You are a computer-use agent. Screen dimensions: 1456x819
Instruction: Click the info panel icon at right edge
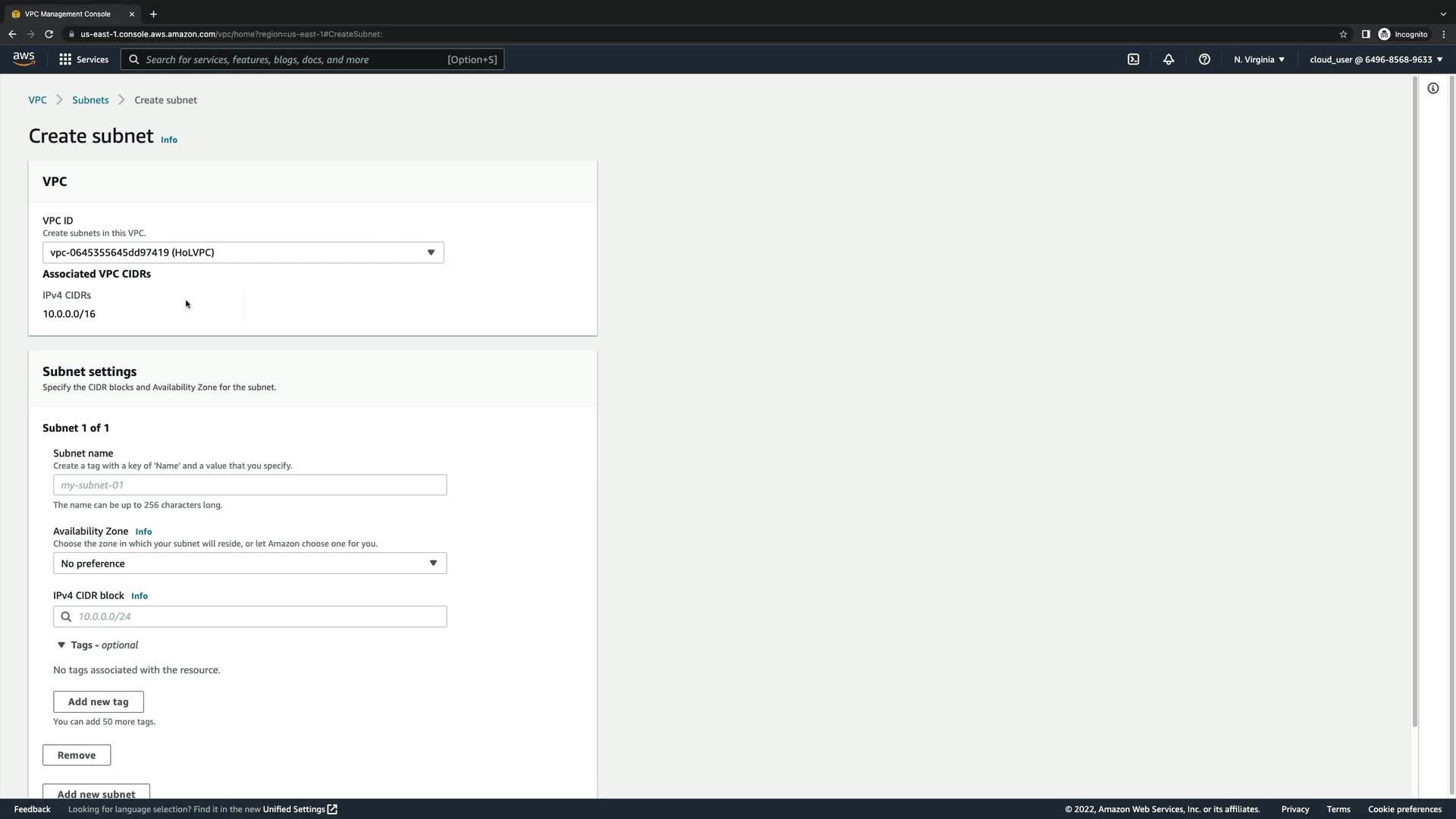point(1432,89)
